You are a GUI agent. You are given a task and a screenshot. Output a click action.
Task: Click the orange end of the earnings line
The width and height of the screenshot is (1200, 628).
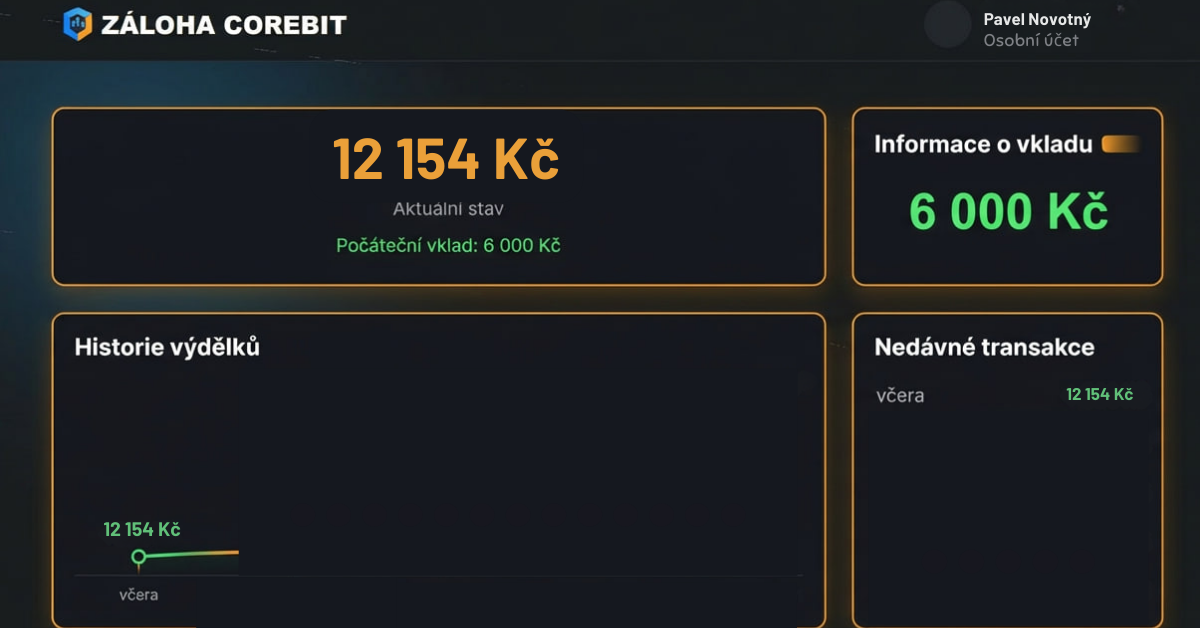click(230, 552)
